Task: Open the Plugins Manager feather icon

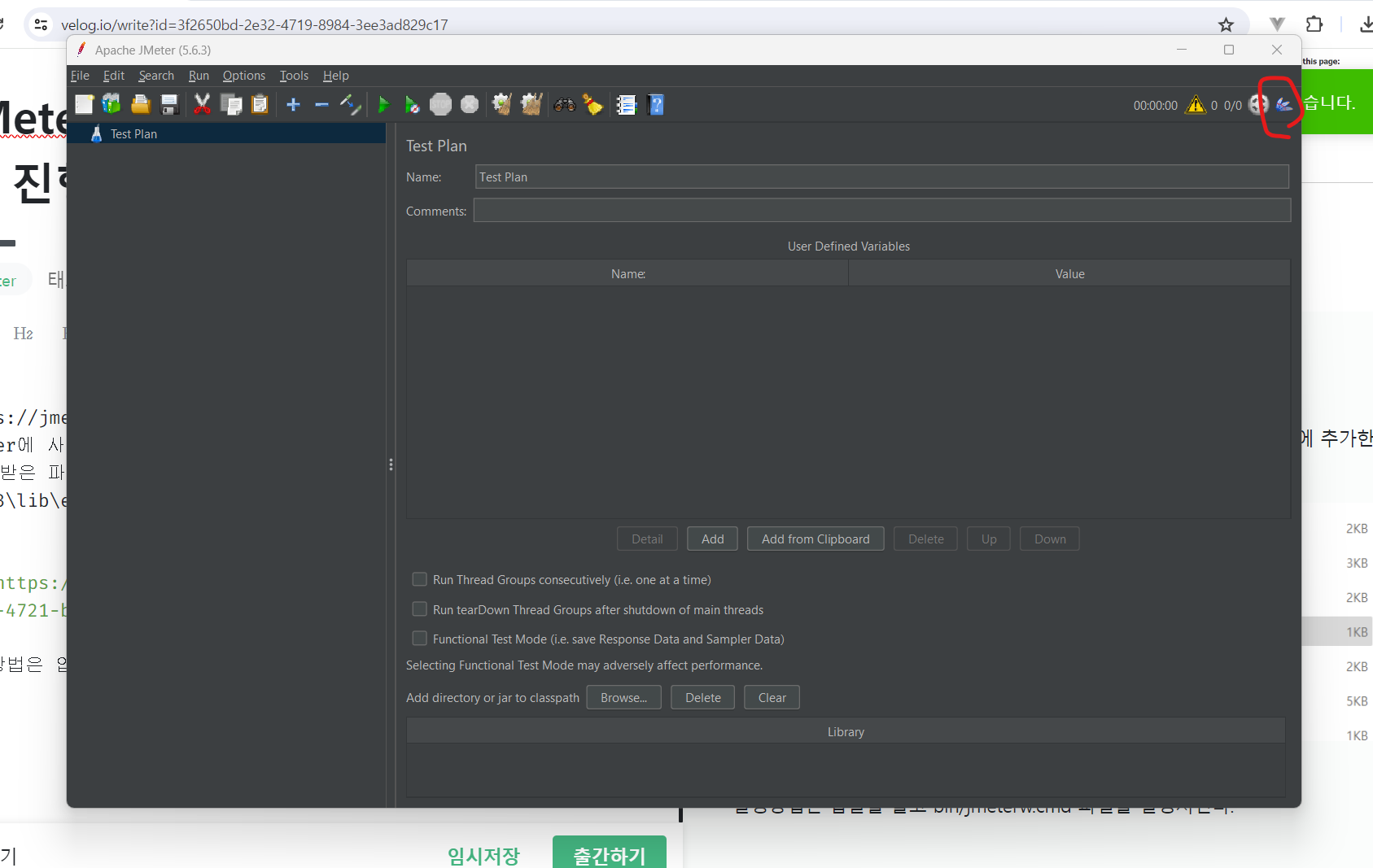Action: point(1284,104)
